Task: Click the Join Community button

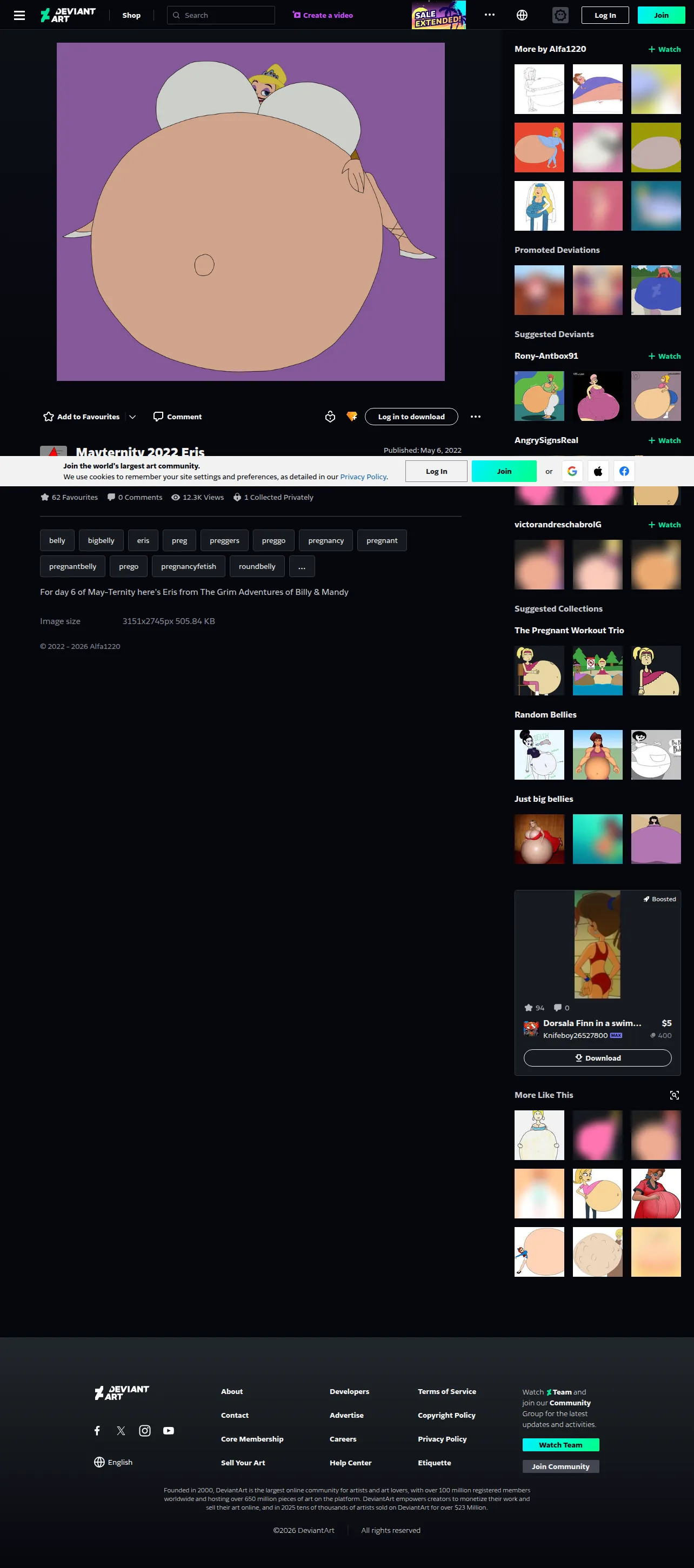Action: pyautogui.click(x=560, y=1466)
